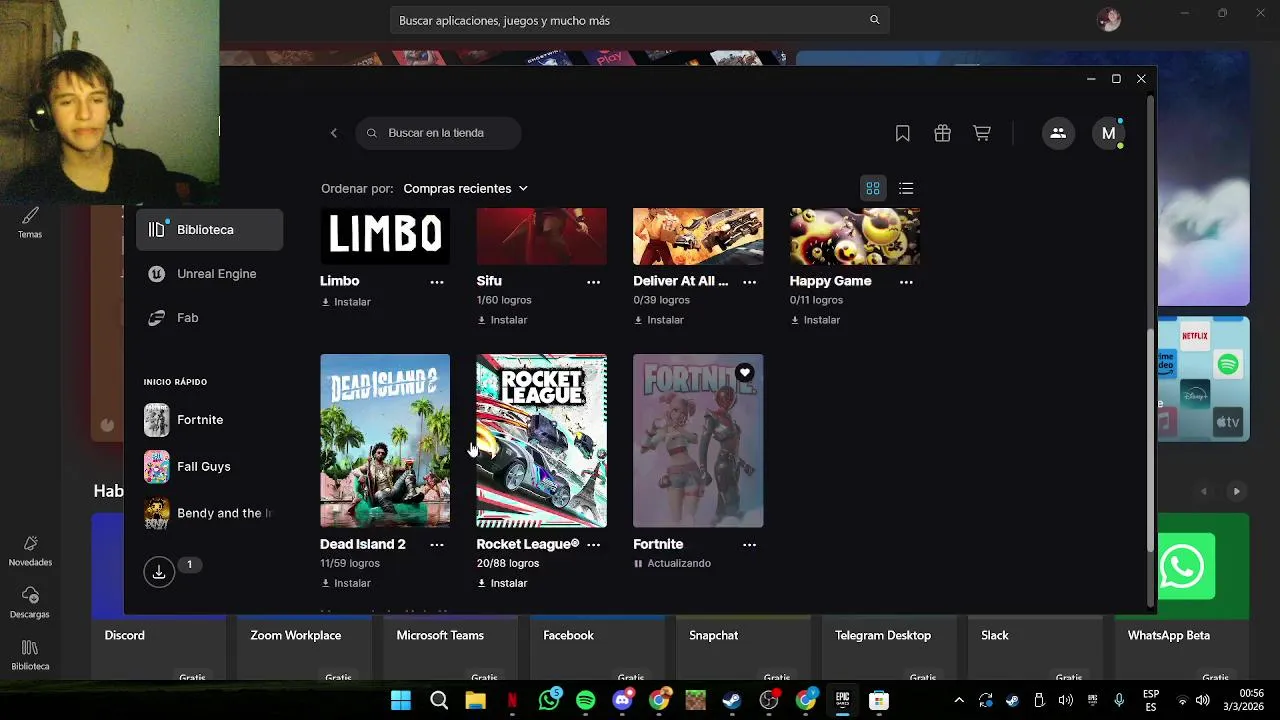Image resolution: width=1280 pixels, height=720 pixels.
Task: Install Happy Game
Action: click(815, 320)
